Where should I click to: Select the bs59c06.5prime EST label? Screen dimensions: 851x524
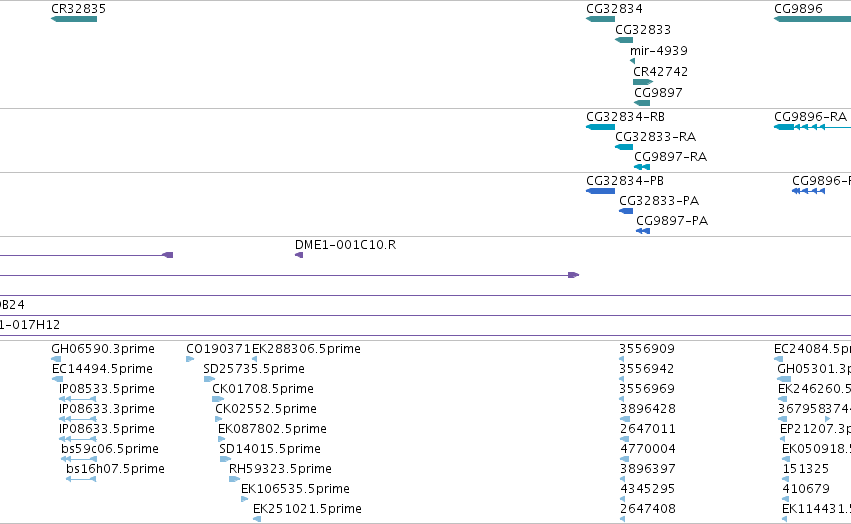(x=110, y=449)
